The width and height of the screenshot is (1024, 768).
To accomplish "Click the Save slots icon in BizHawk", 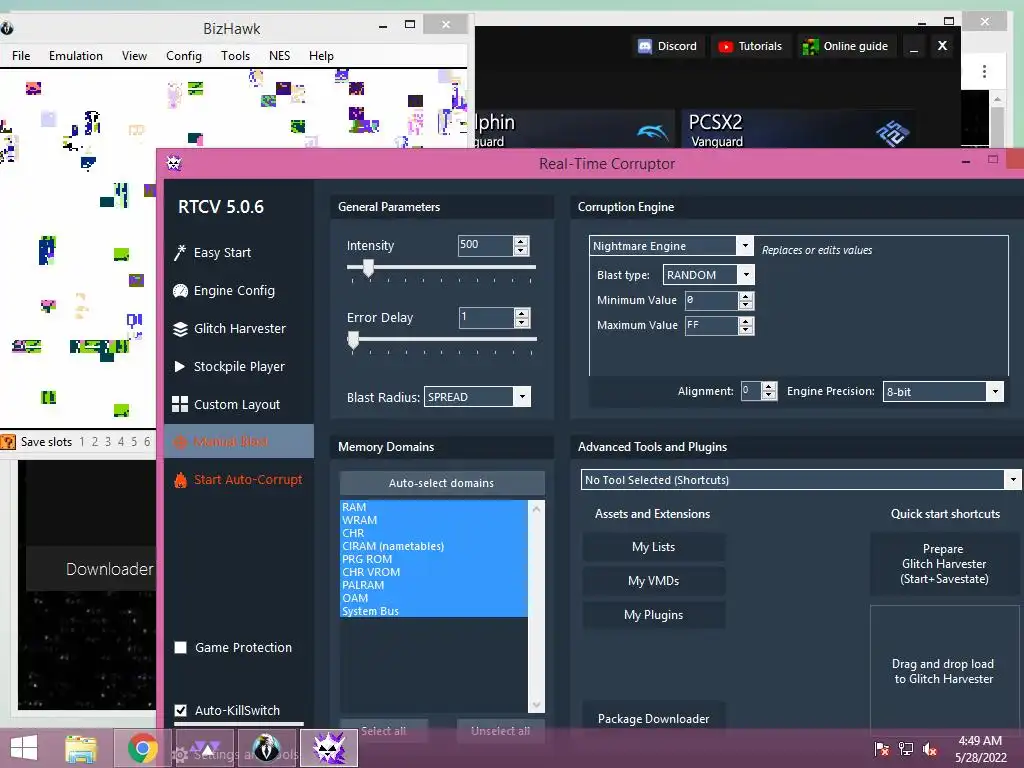I will (x=8, y=442).
